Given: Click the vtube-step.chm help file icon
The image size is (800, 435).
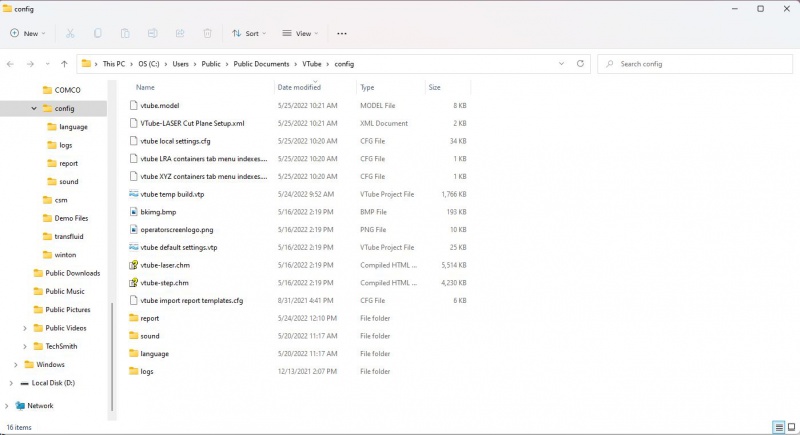Looking at the screenshot, I should tap(134, 283).
